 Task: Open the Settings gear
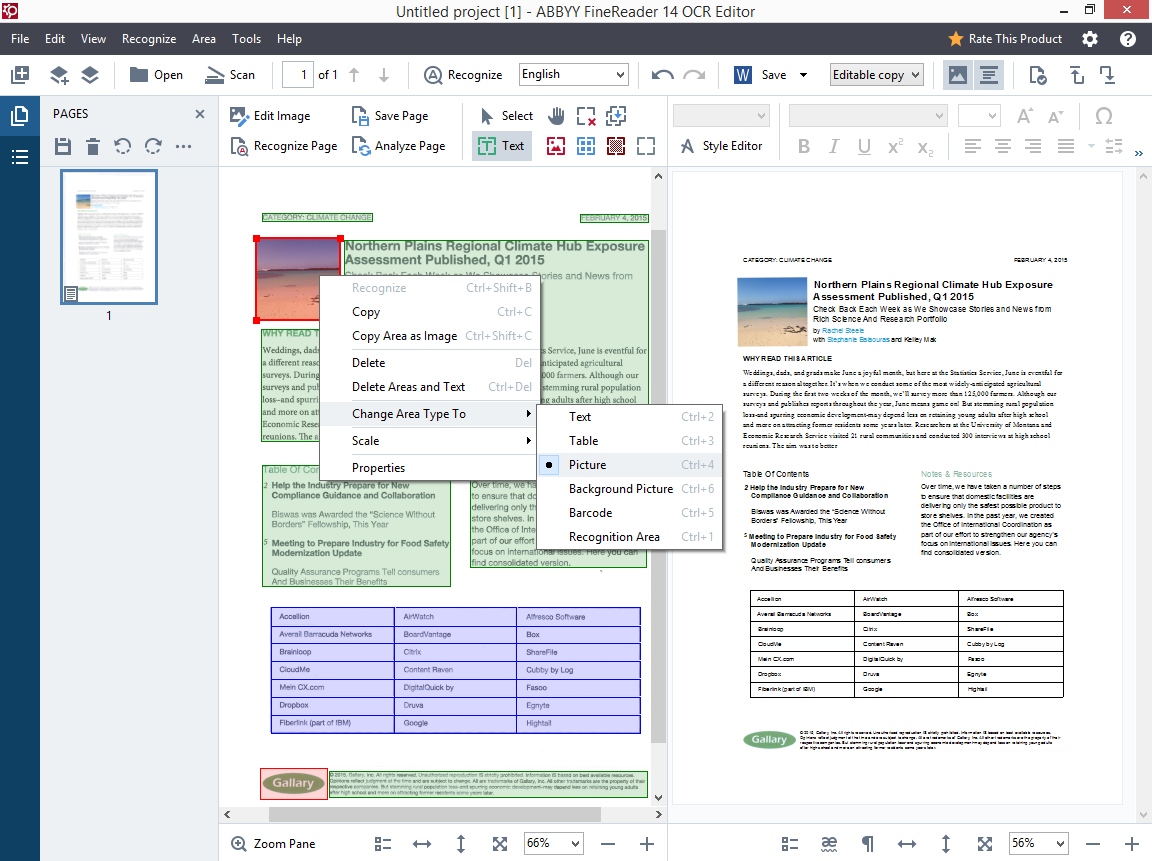click(x=1090, y=39)
